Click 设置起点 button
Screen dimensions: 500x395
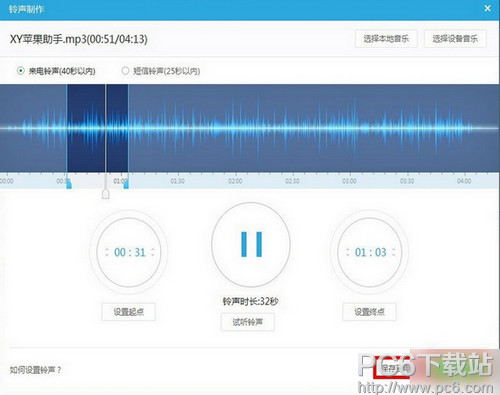[128, 312]
